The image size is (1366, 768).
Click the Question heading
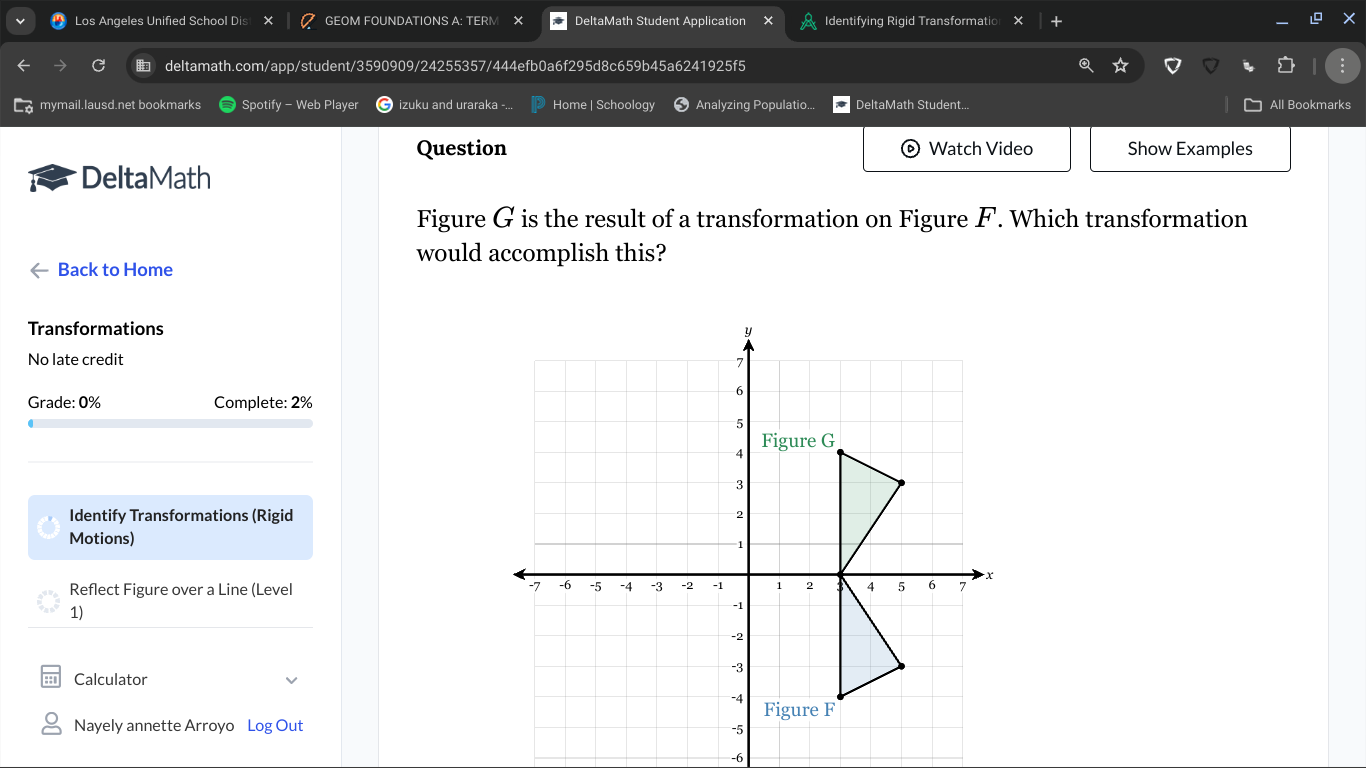coord(461,148)
